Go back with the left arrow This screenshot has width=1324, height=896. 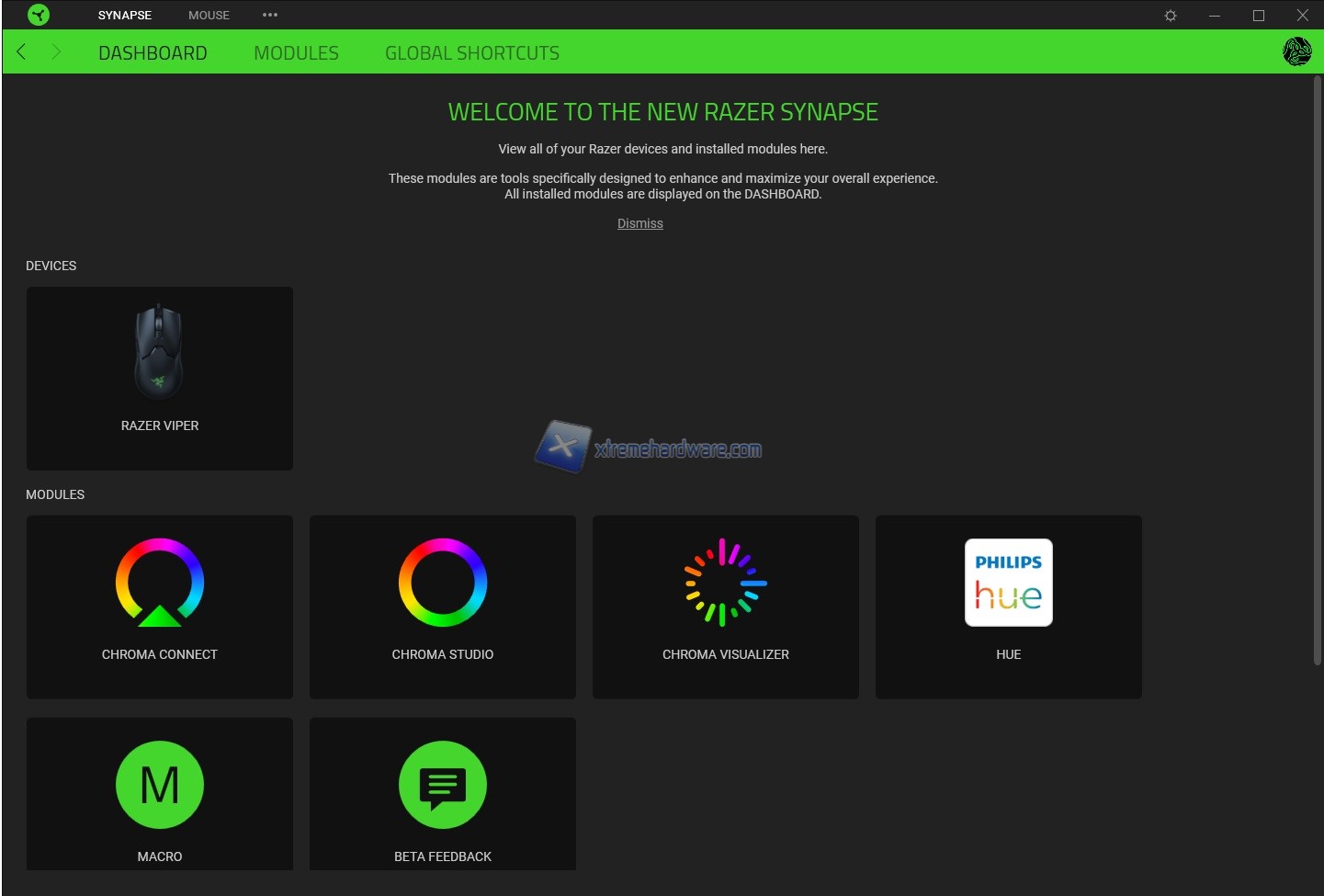pos(22,52)
